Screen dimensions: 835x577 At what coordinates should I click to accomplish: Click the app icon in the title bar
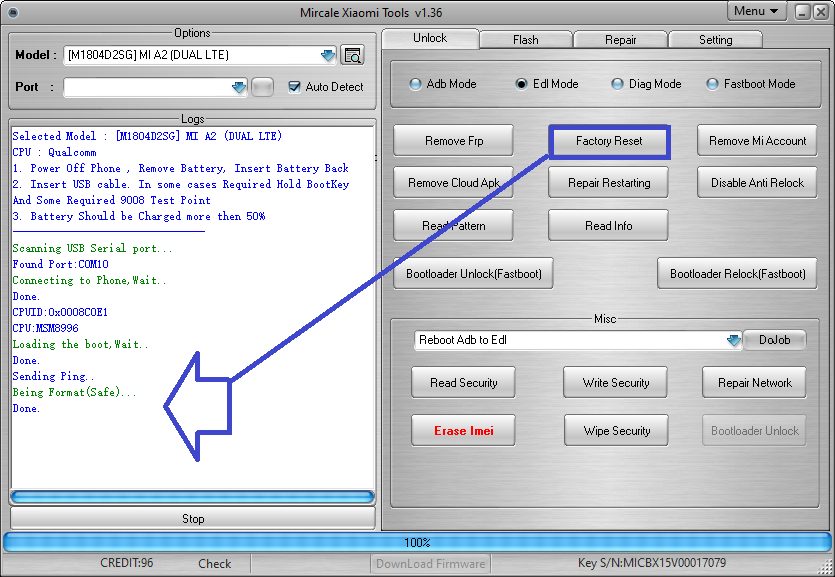13,12
